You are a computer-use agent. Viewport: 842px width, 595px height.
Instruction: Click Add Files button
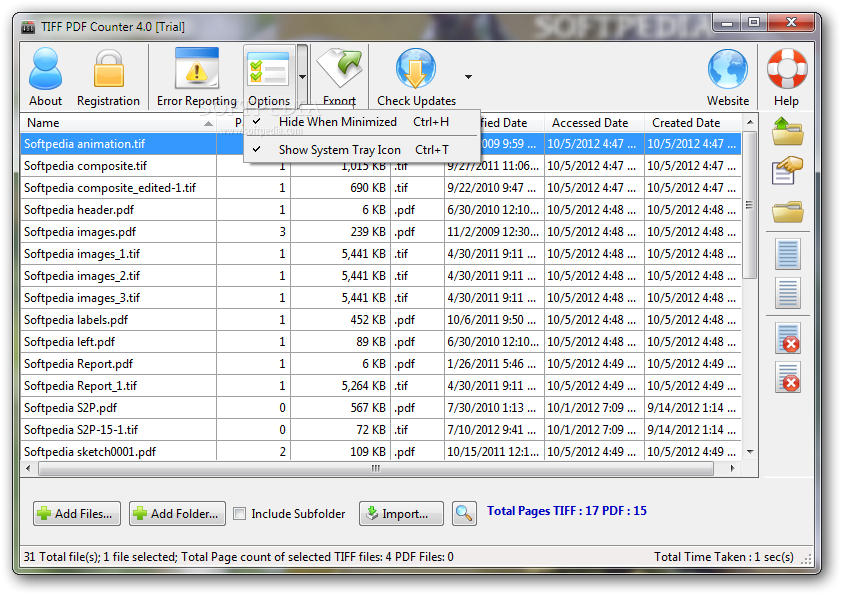[77, 514]
